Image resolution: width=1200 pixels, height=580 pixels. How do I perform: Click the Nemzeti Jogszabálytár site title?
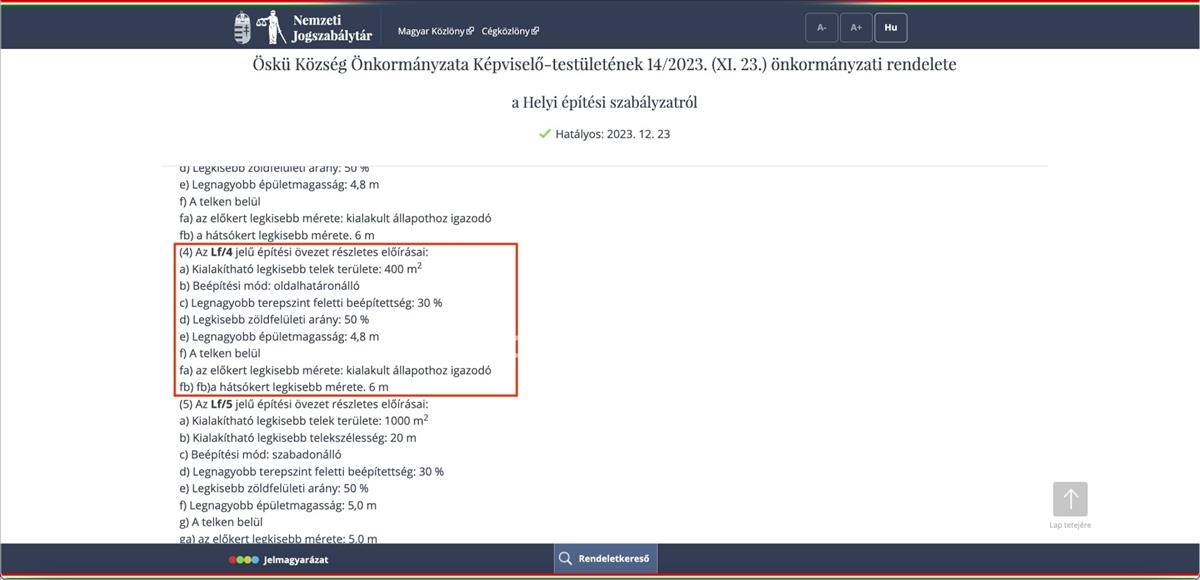[332, 28]
